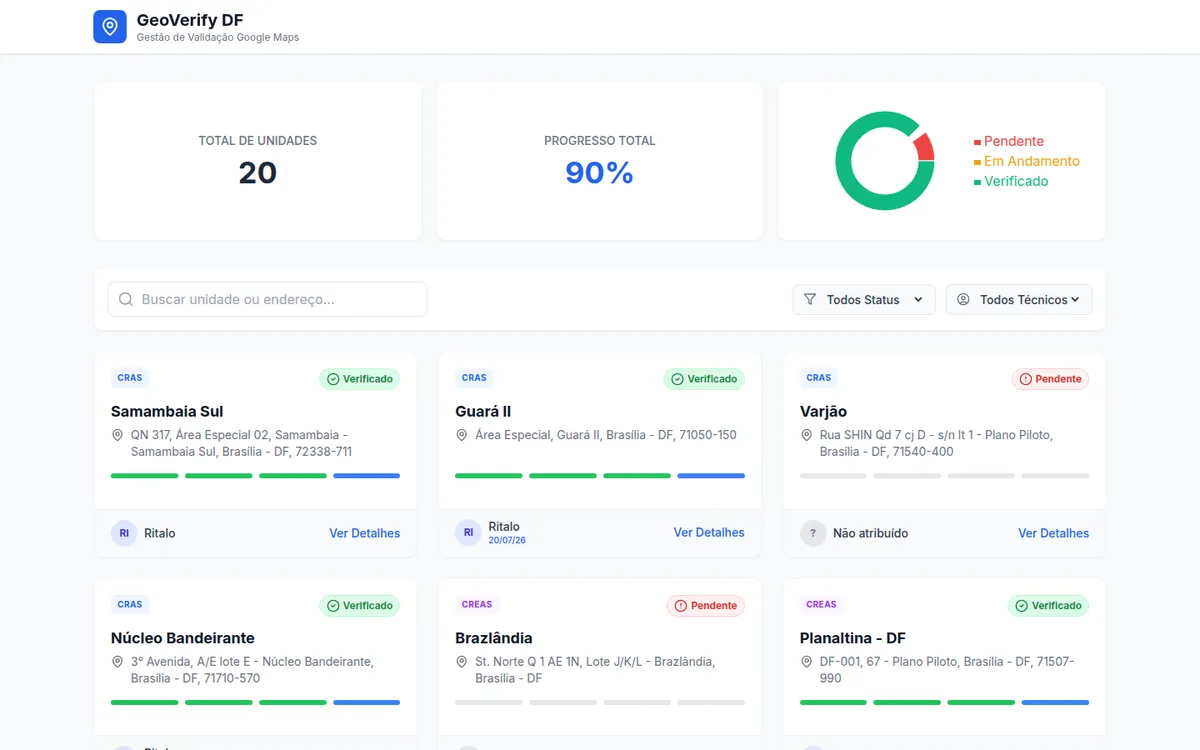Image resolution: width=1200 pixels, height=750 pixels.
Task: Click the Verificado legend entry in chart
Action: 1011,181
